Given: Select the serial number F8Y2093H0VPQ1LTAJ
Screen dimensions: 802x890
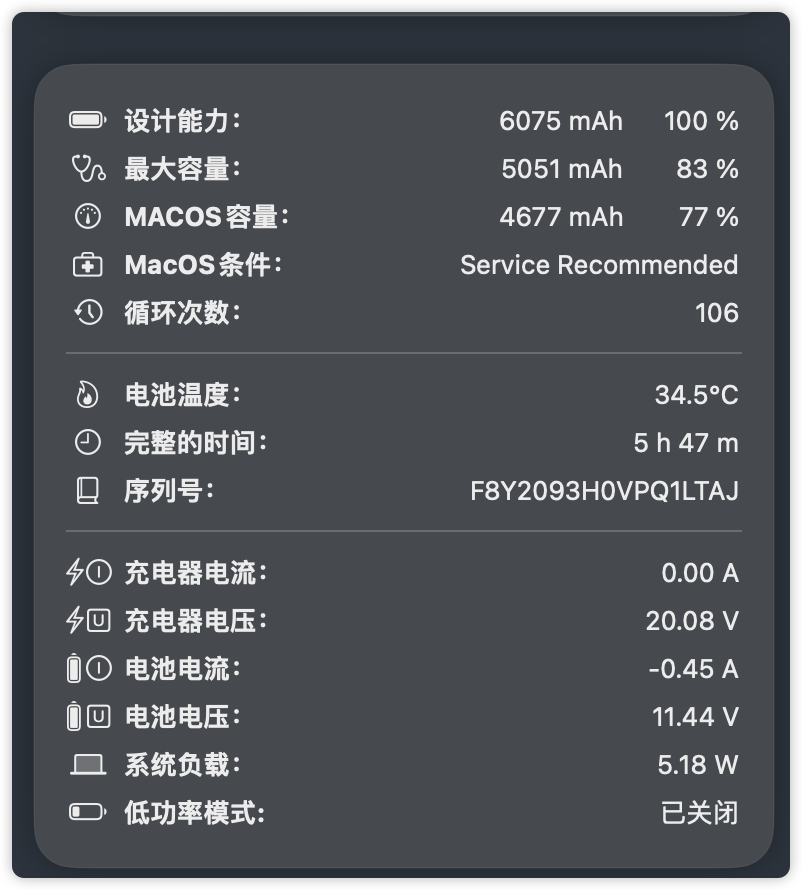Looking at the screenshot, I should (604, 491).
